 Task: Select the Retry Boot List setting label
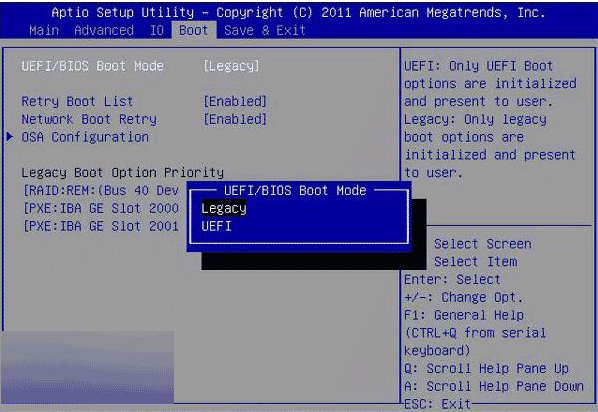tap(77, 101)
